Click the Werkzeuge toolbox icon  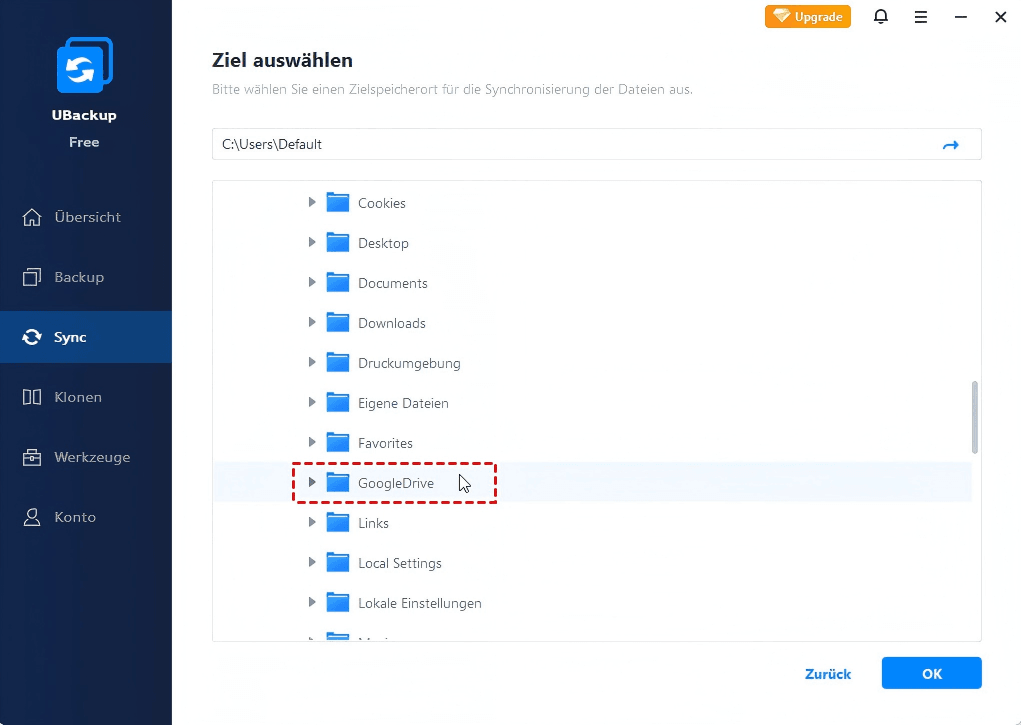pos(32,457)
